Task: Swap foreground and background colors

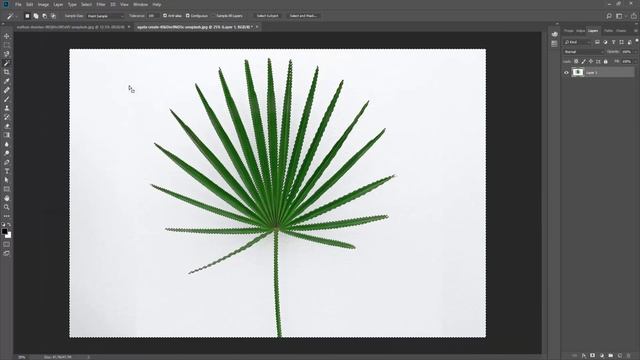Action: 9,224
